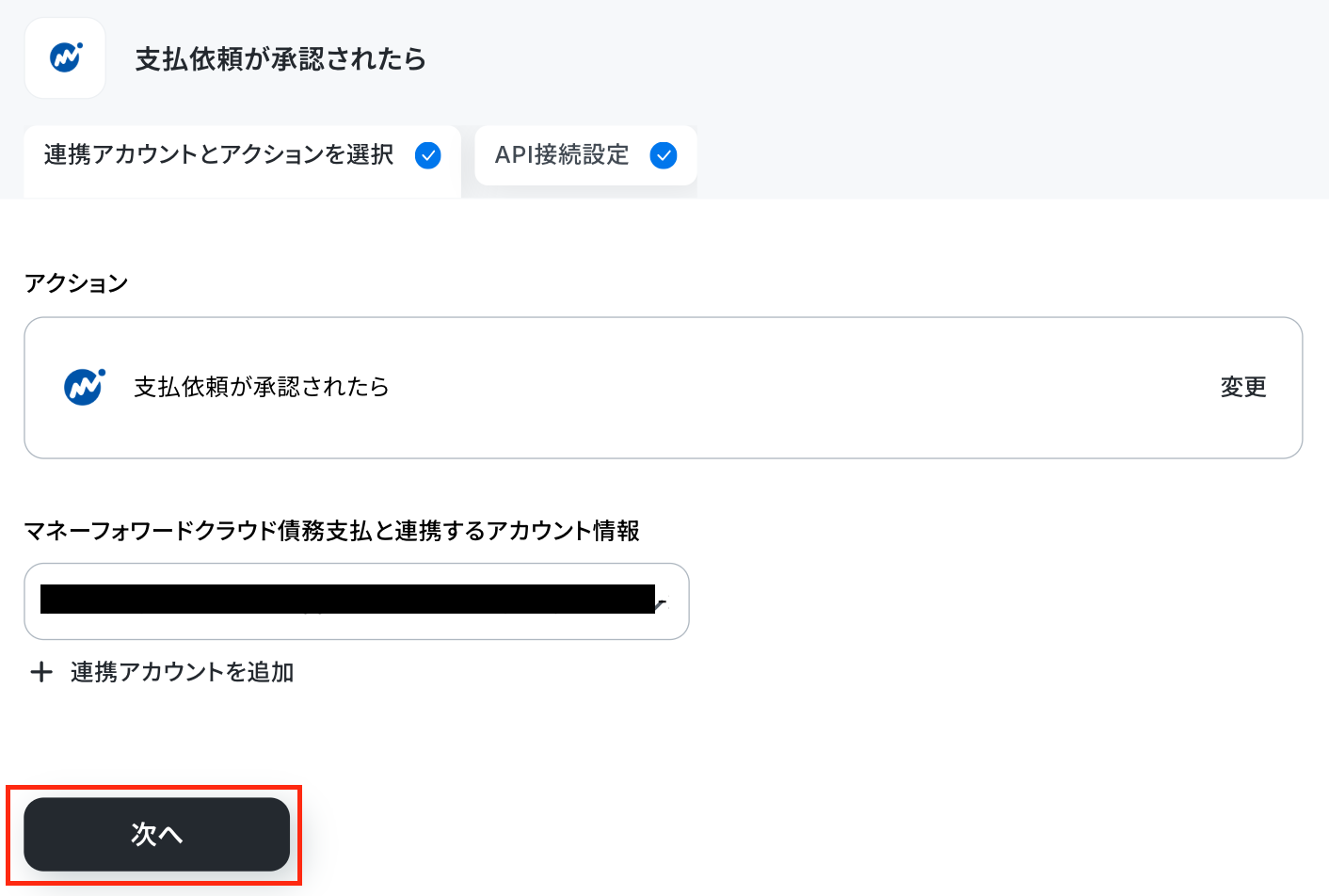This screenshot has width=1329, height=896.
Task: Add account via 連携アカウントを追加 link
Action: (183, 672)
